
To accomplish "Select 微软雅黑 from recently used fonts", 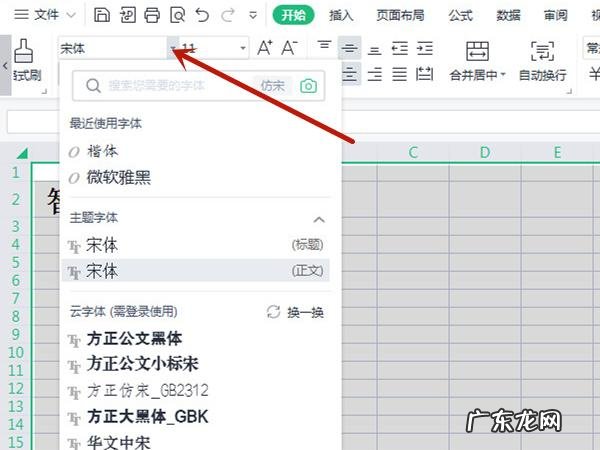I will tap(195, 178).
